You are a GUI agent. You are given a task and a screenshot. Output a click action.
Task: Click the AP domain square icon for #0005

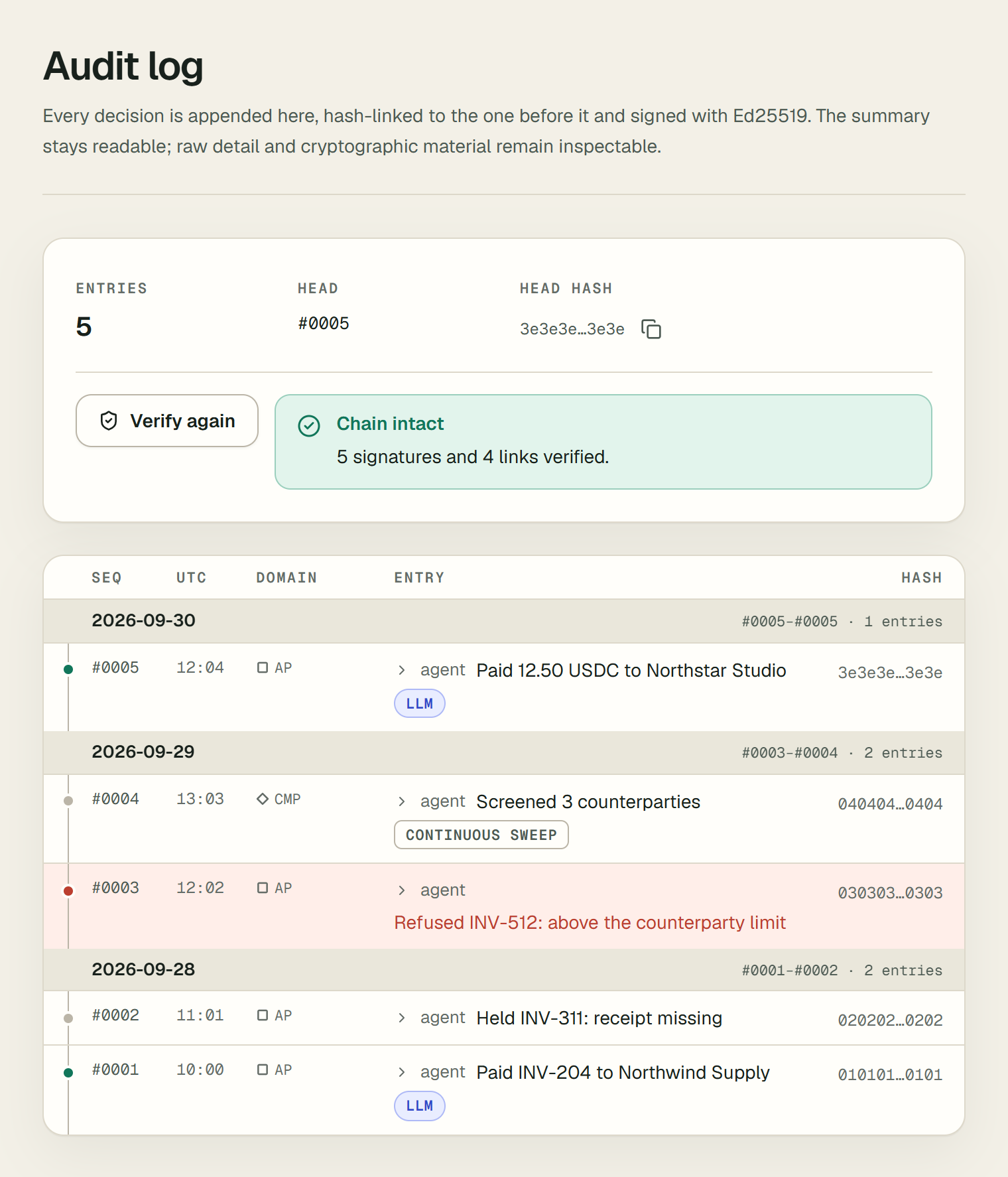click(x=263, y=667)
